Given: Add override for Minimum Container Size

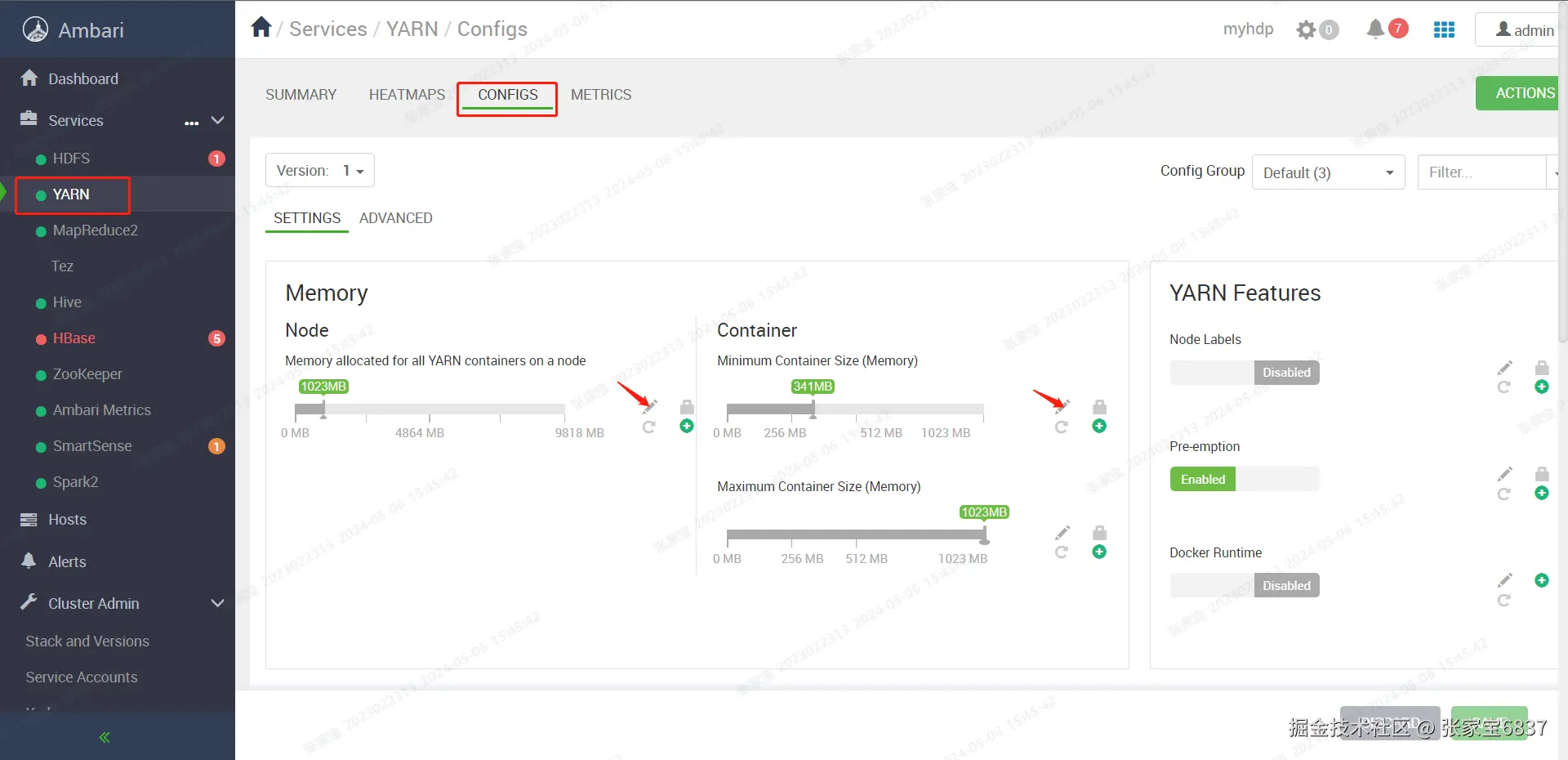Looking at the screenshot, I should (x=1099, y=426).
